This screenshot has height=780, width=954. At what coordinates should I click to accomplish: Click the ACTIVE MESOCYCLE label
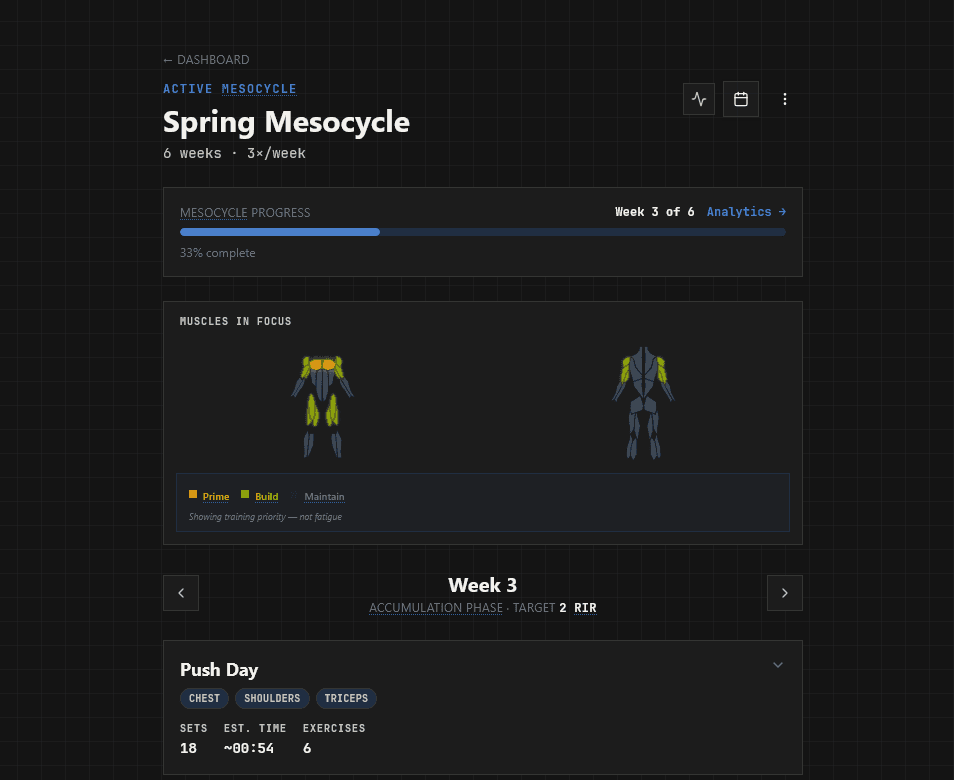tap(229, 89)
